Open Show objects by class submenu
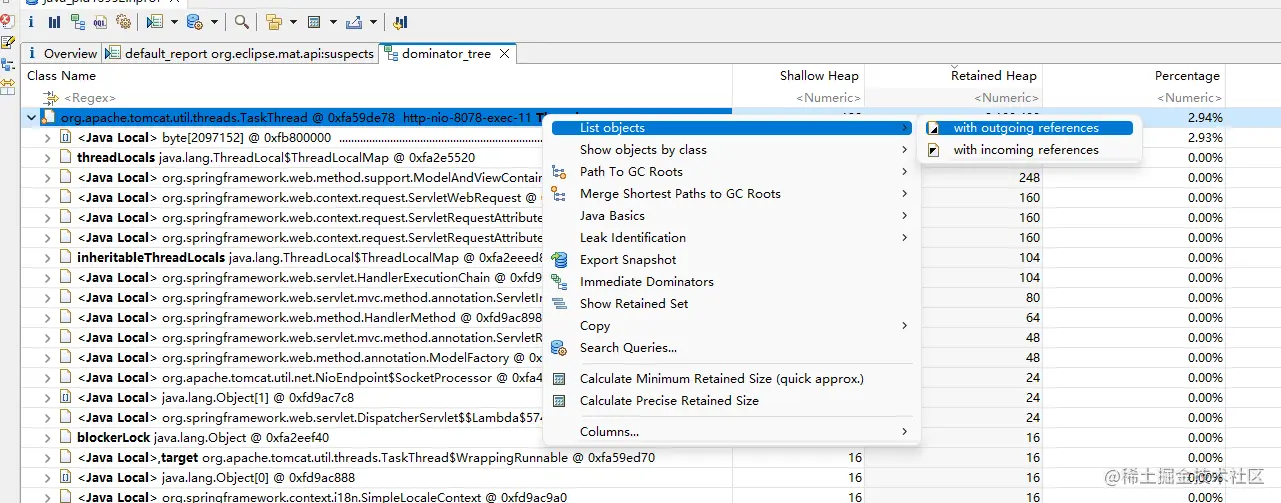The image size is (1281, 503). point(731,150)
